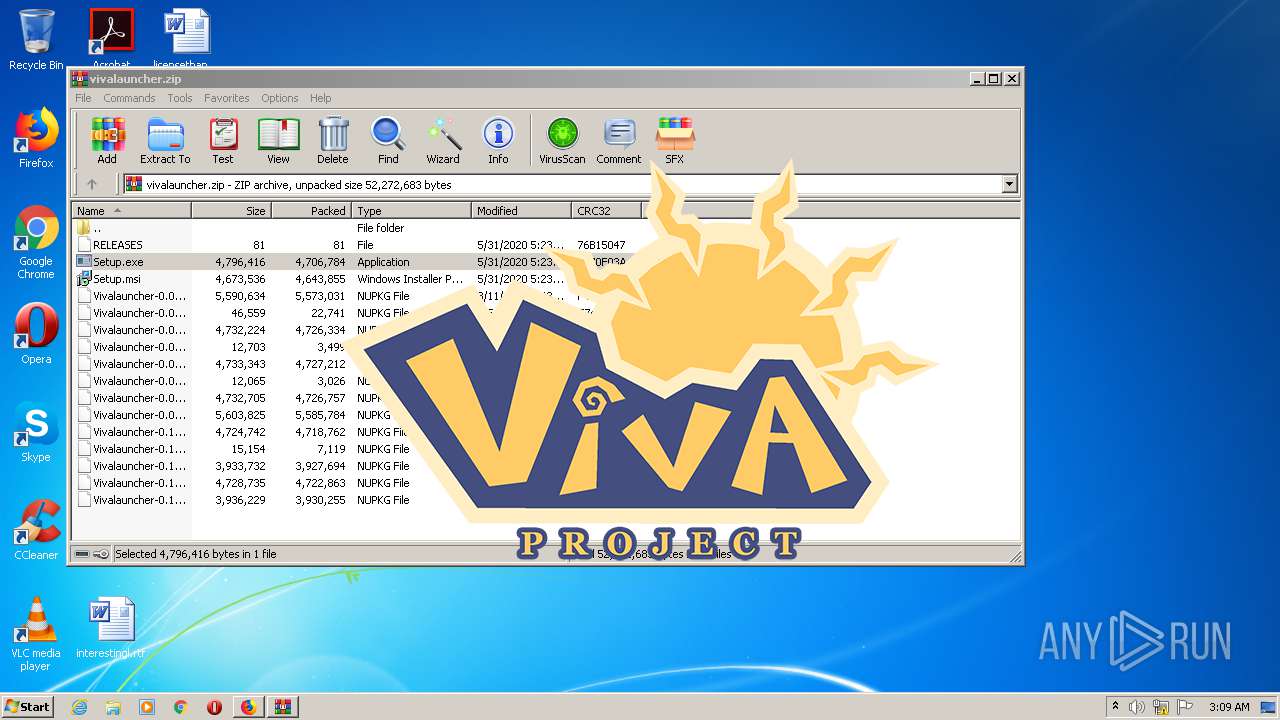The image size is (1280, 720).
Task: Sort by the Type column header
Action: [x=411, y=211]
